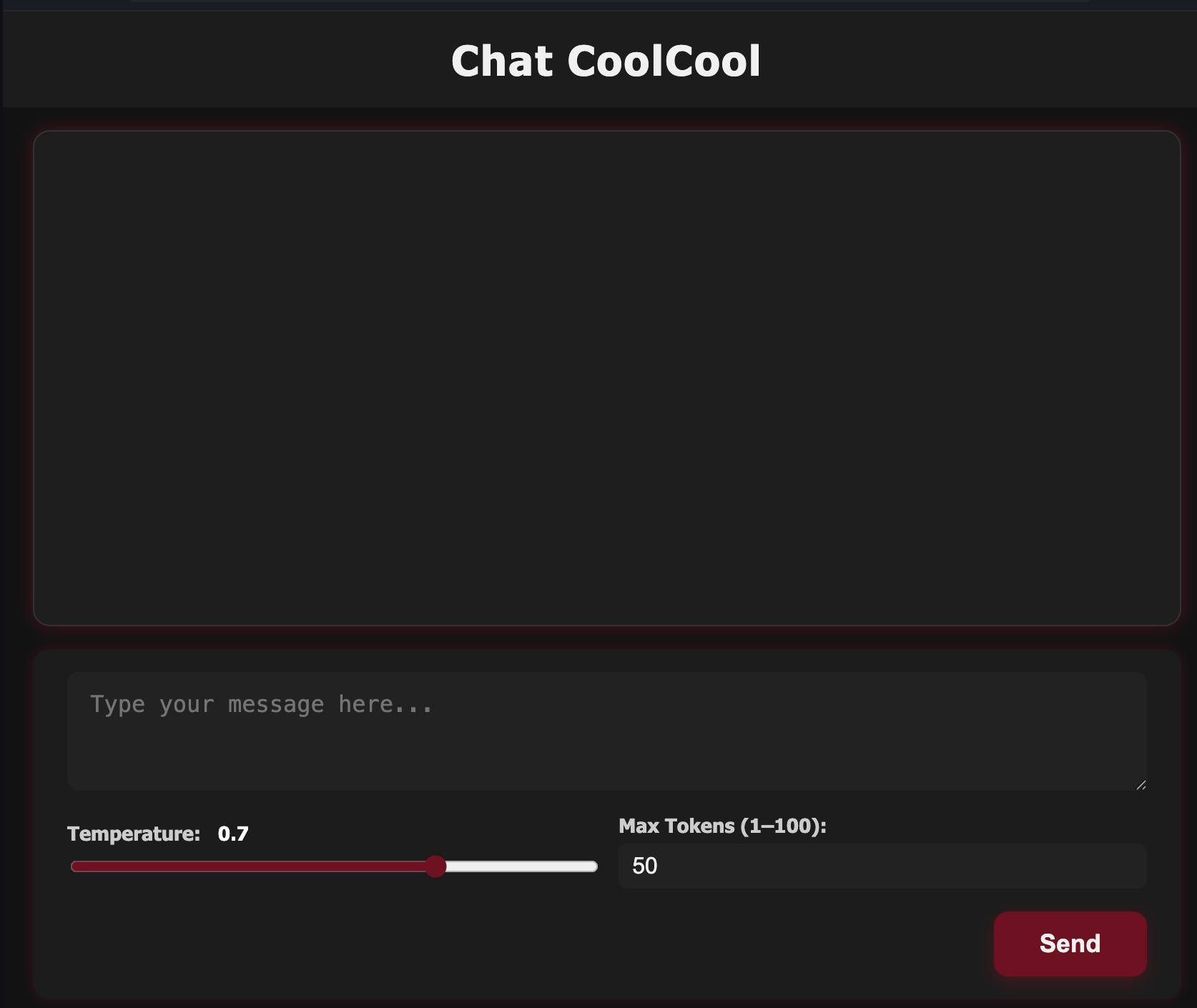
Task: Click the "Temperature:" label text
Action: [134, 834]
